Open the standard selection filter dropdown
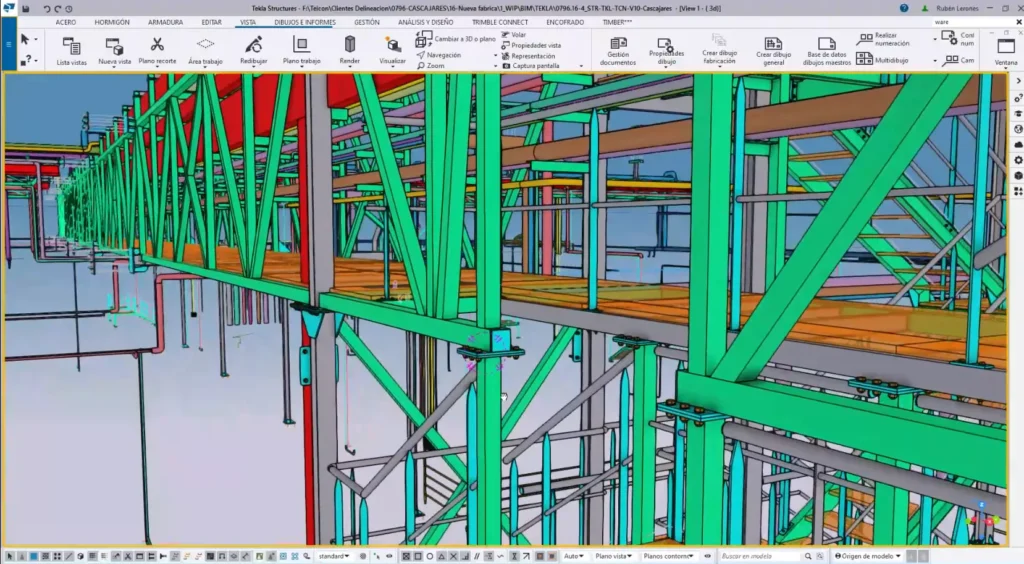 [x=334, y=556]
